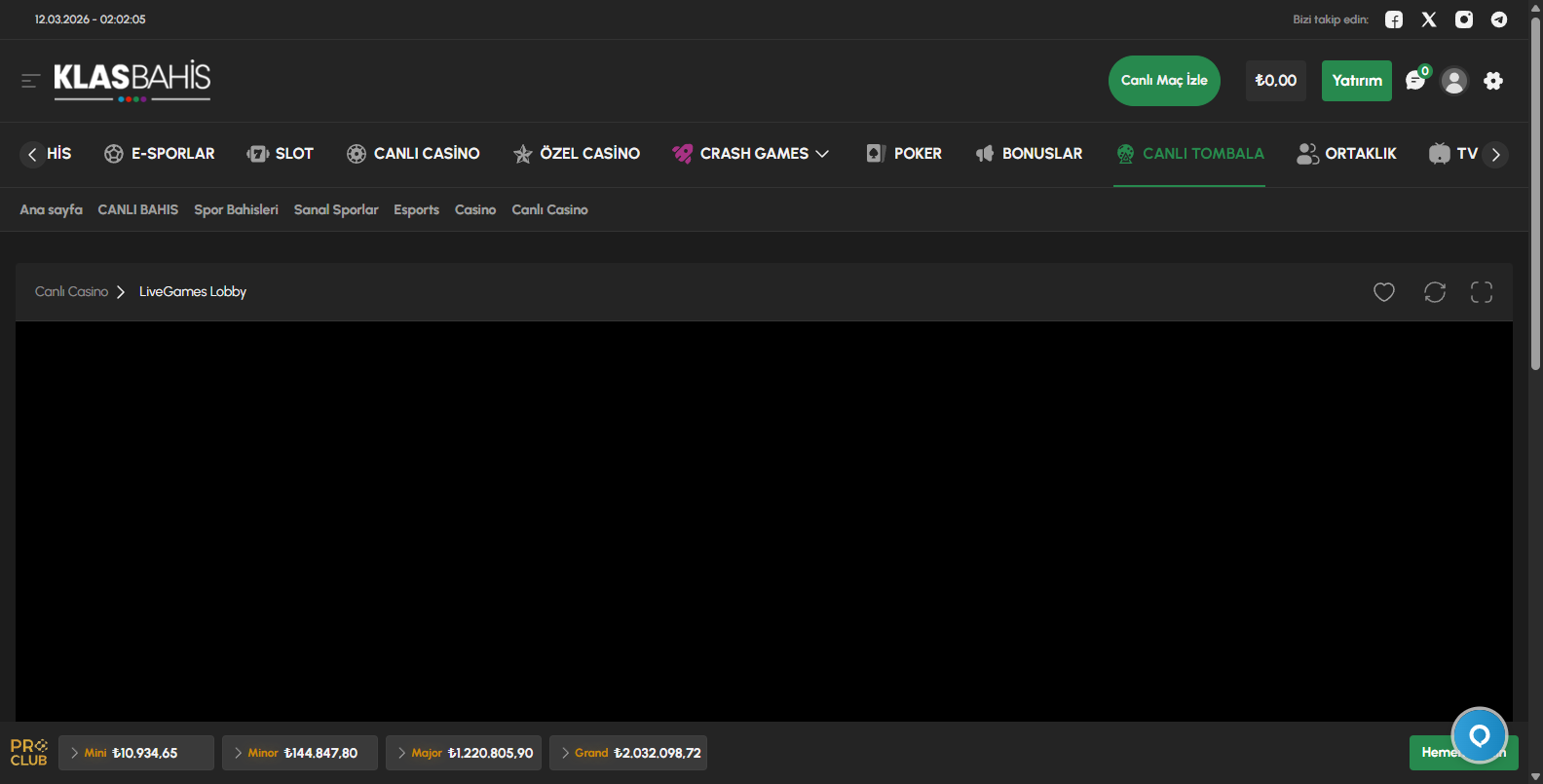
Task: Open the live support chat bubble
Action: click(x=1480, y=735)
